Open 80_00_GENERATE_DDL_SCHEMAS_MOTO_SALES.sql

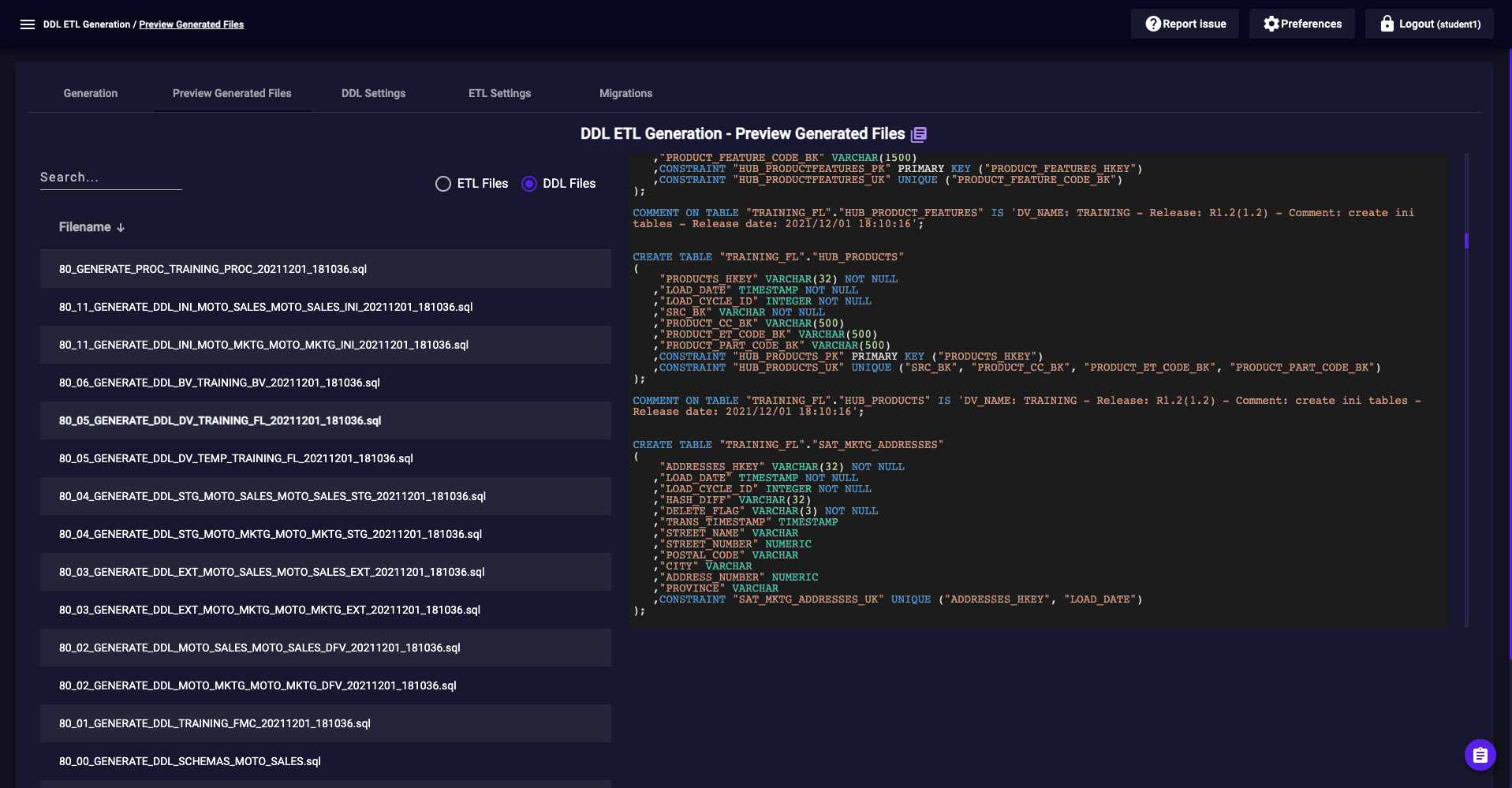coord(326,761)
